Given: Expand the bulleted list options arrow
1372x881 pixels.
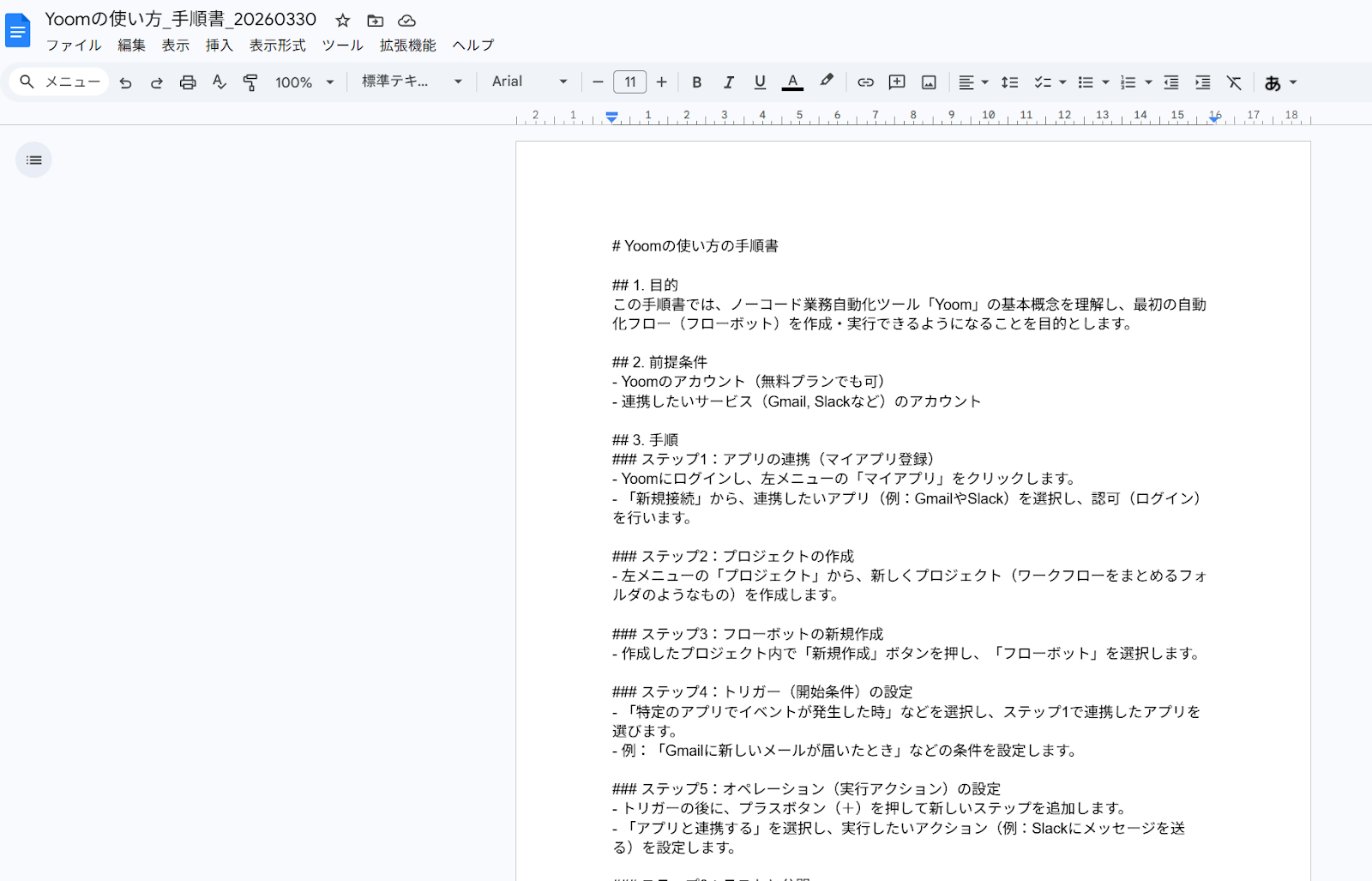Looking at the screenshot, I should (x=1105, y=82).
